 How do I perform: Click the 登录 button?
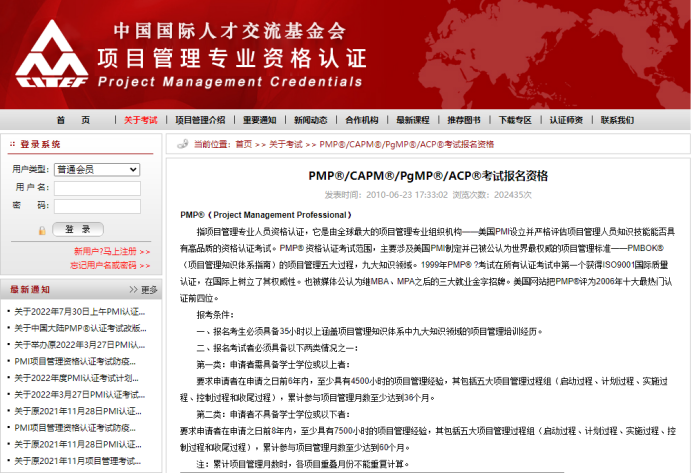78,229
